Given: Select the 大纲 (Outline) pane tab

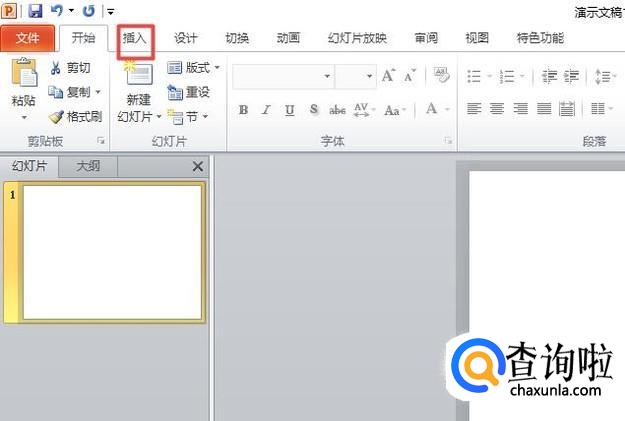Looking at the screenshot, I should point(88,166).
